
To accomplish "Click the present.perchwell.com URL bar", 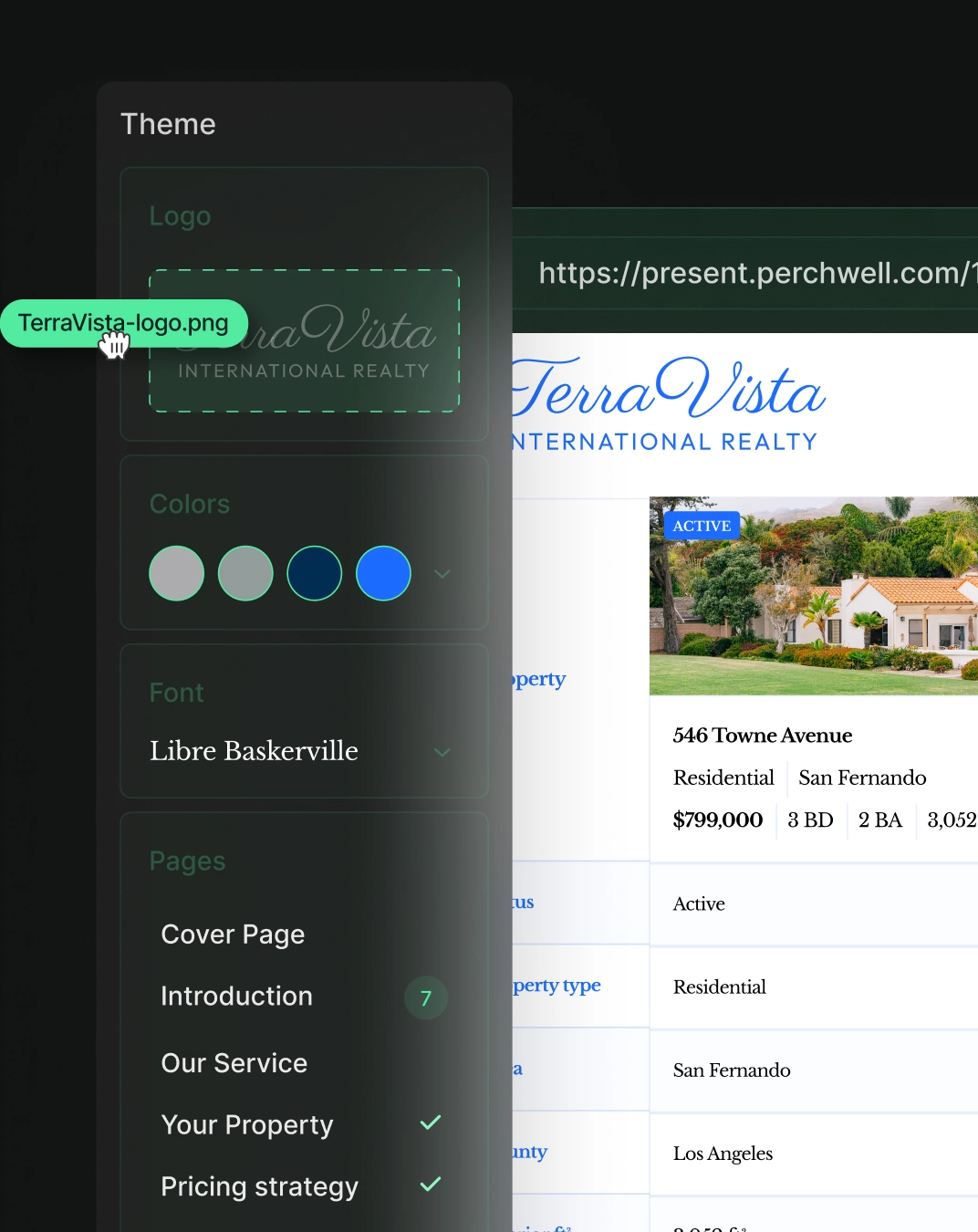I will (x=745, y=273).
